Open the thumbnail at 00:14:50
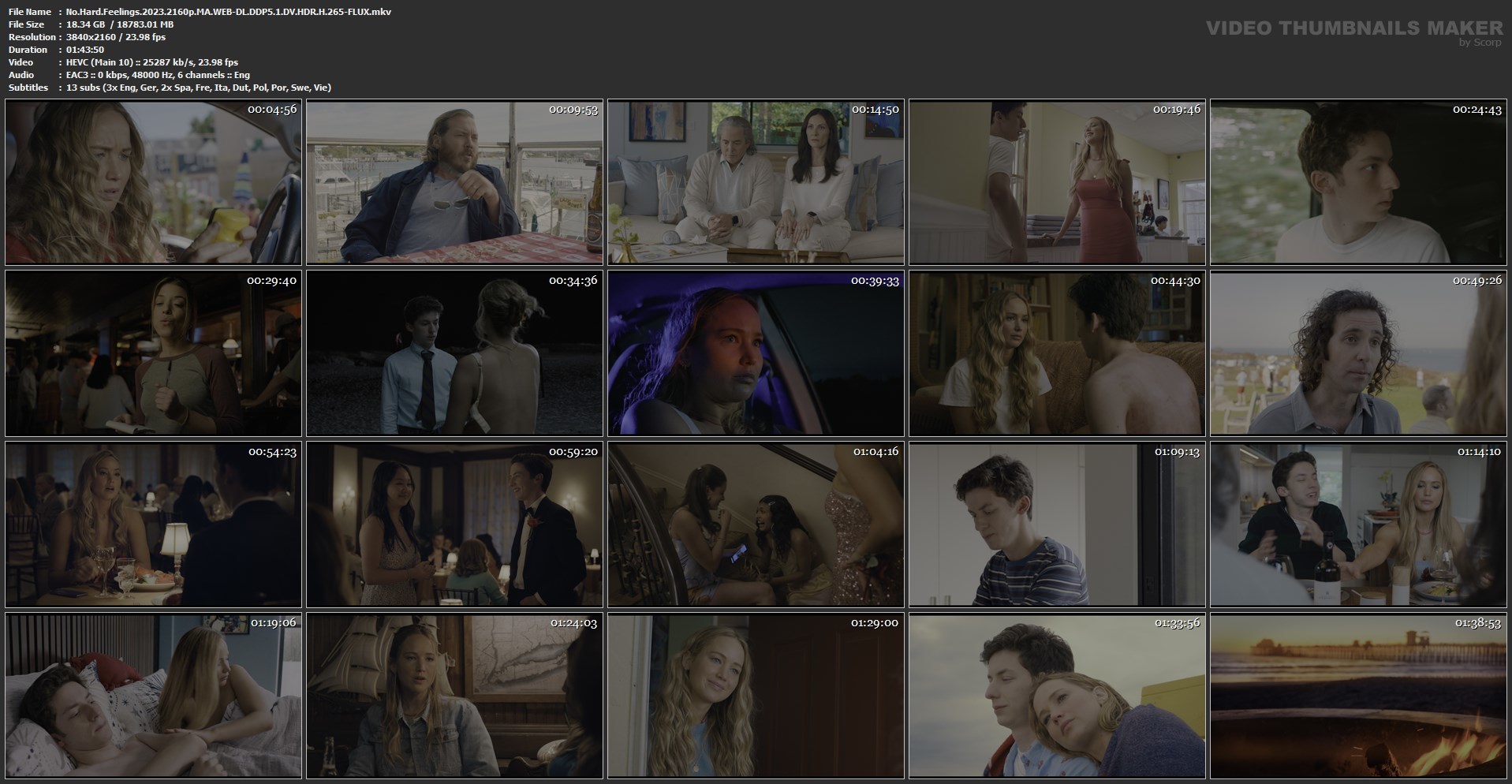 tap(756, 182)
